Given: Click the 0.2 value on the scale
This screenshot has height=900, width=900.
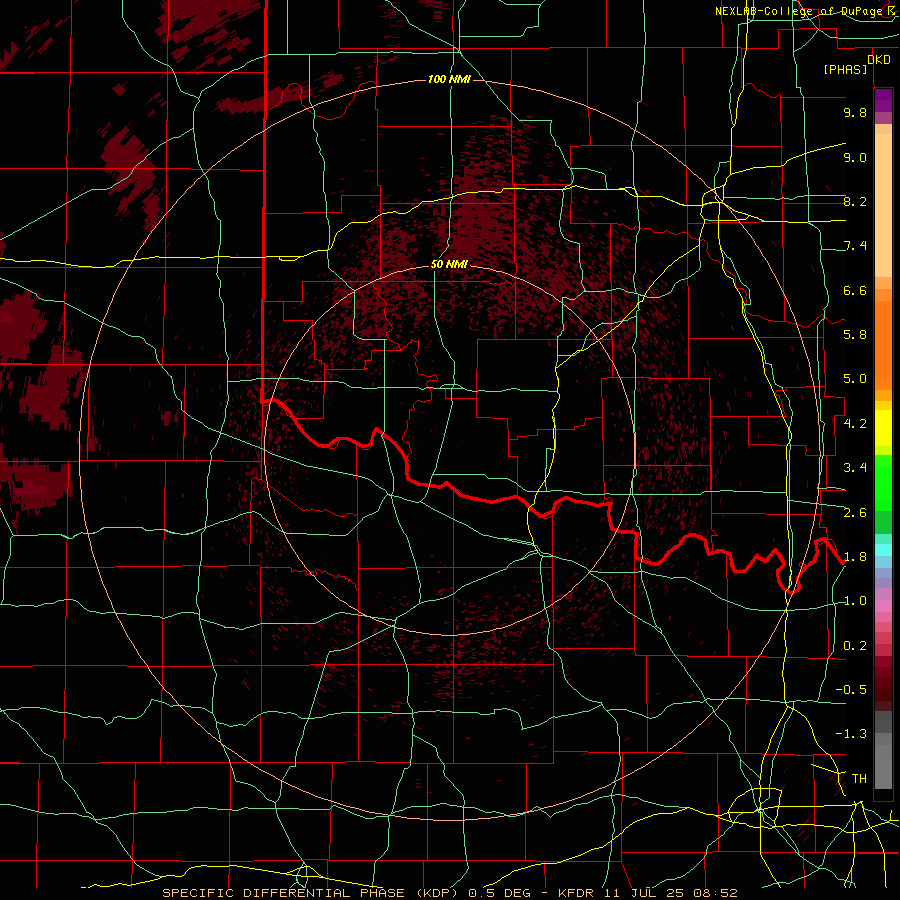Looking at the screenshot, I should [855, 646].
